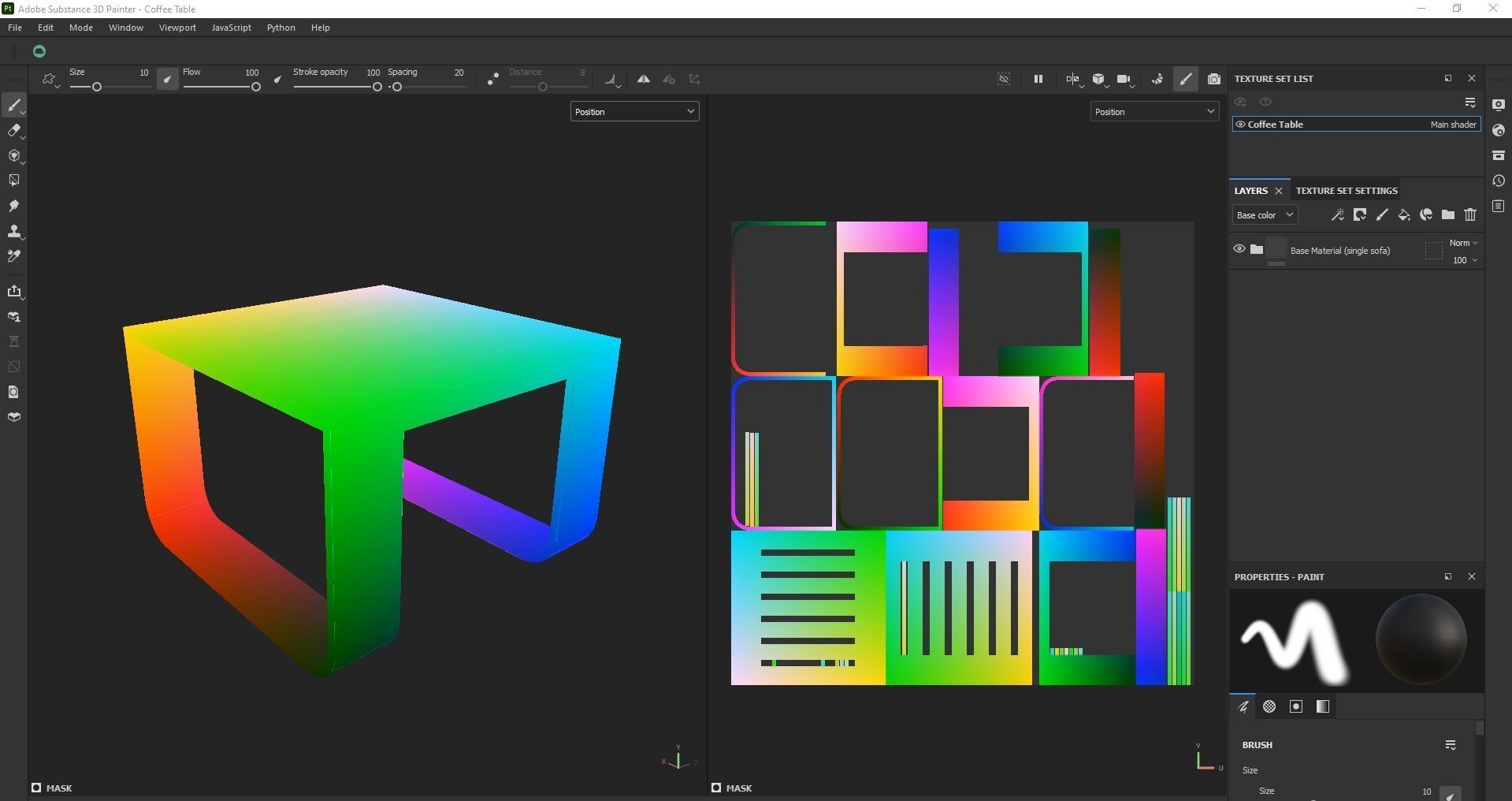Toggle pen pressure for Flow
This screenshot has width=1512, height=801.
click(277, 79)
